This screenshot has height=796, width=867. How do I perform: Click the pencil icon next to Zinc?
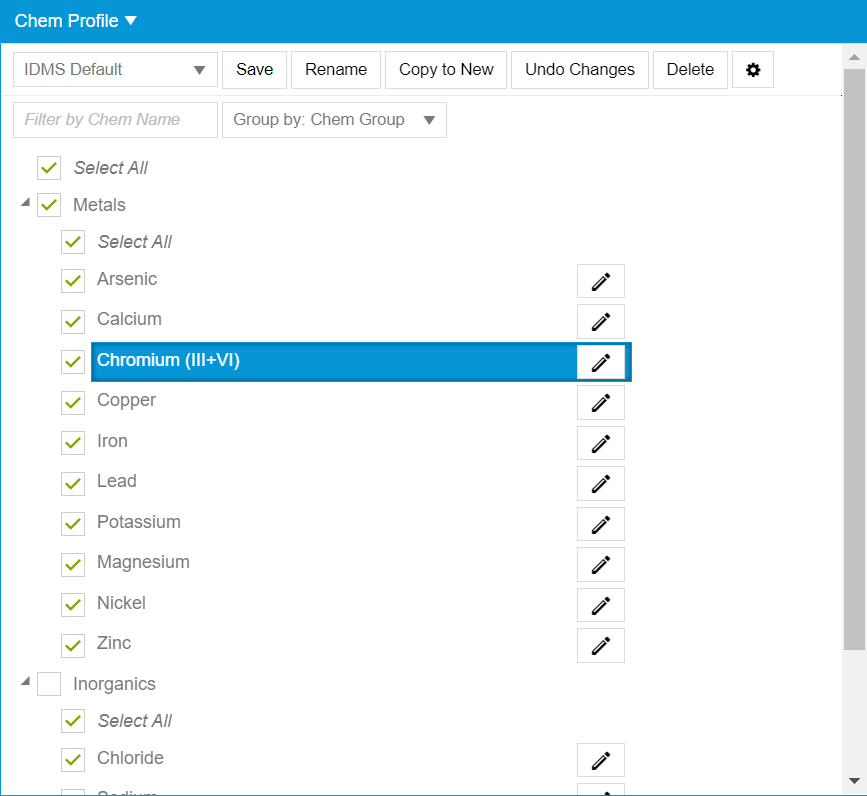[600, 645]
